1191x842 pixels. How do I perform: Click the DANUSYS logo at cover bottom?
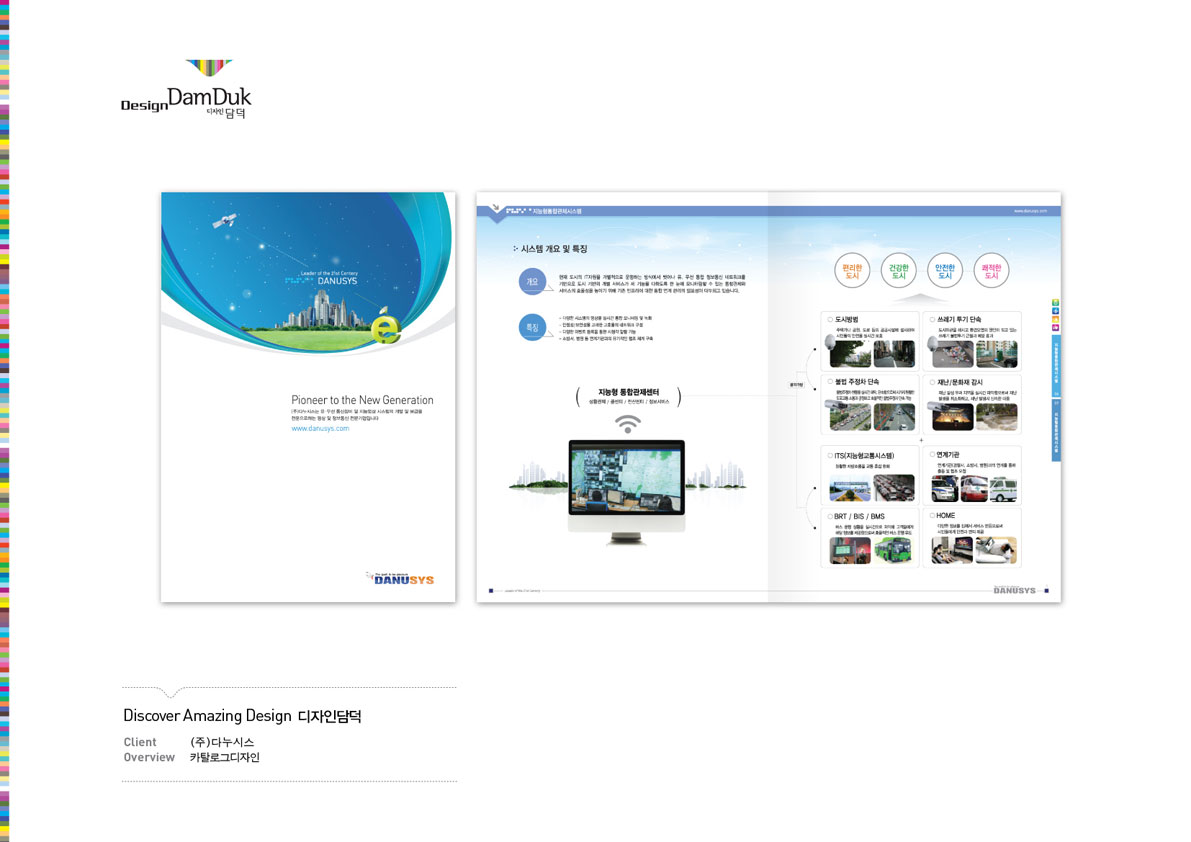click(400, 579)
